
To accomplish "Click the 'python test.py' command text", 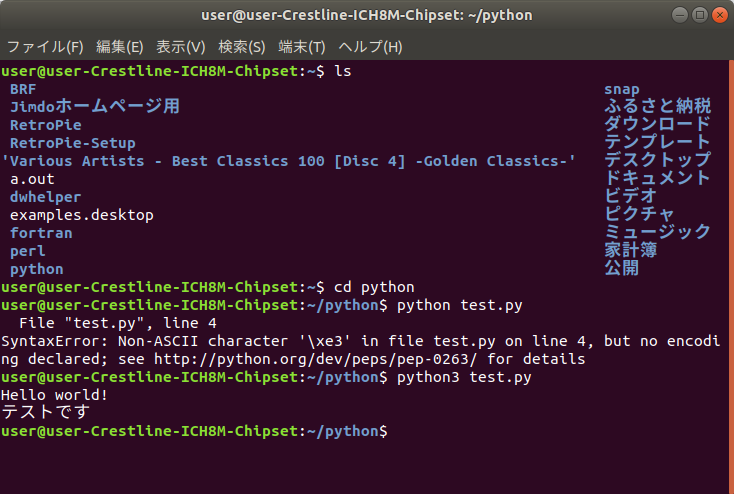I will click(x=460, y=305).
